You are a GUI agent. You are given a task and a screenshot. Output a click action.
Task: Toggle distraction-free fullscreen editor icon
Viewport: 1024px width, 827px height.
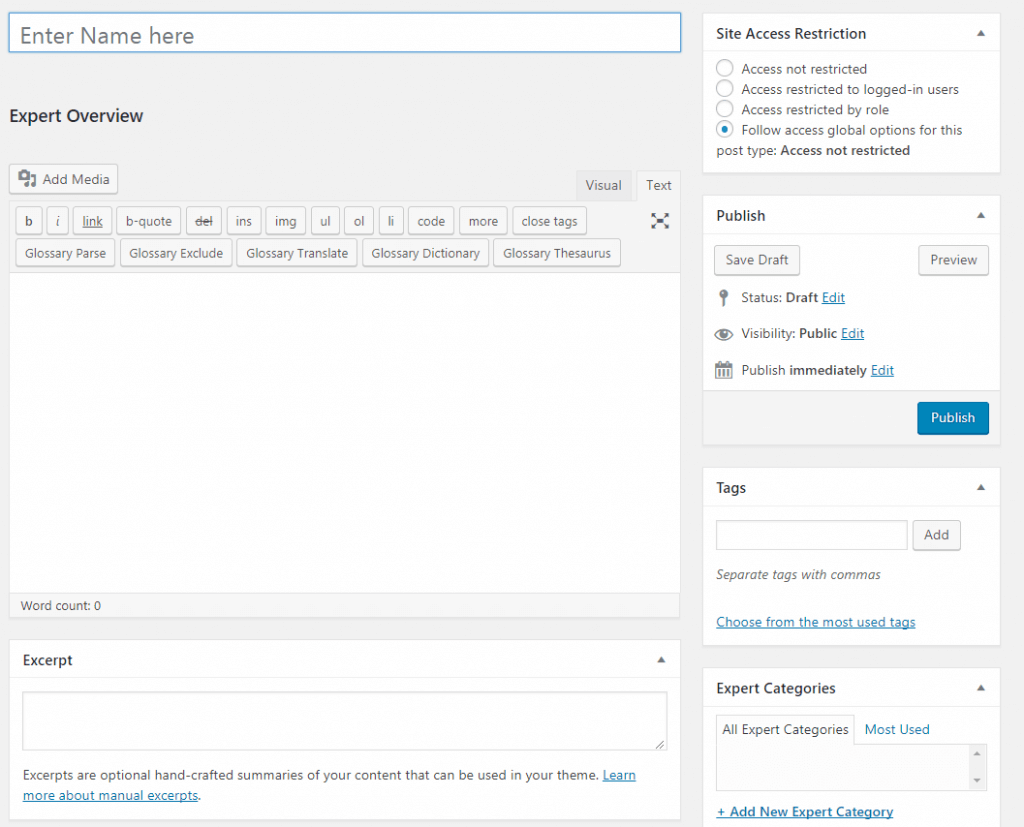[660, 221]
